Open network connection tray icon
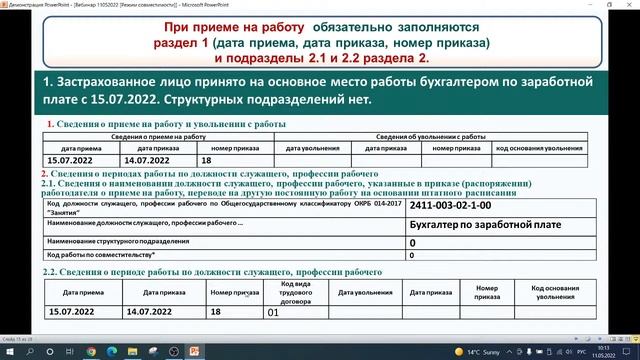Image resolution: width=640 pixels, height=360 pixels. 559,352
